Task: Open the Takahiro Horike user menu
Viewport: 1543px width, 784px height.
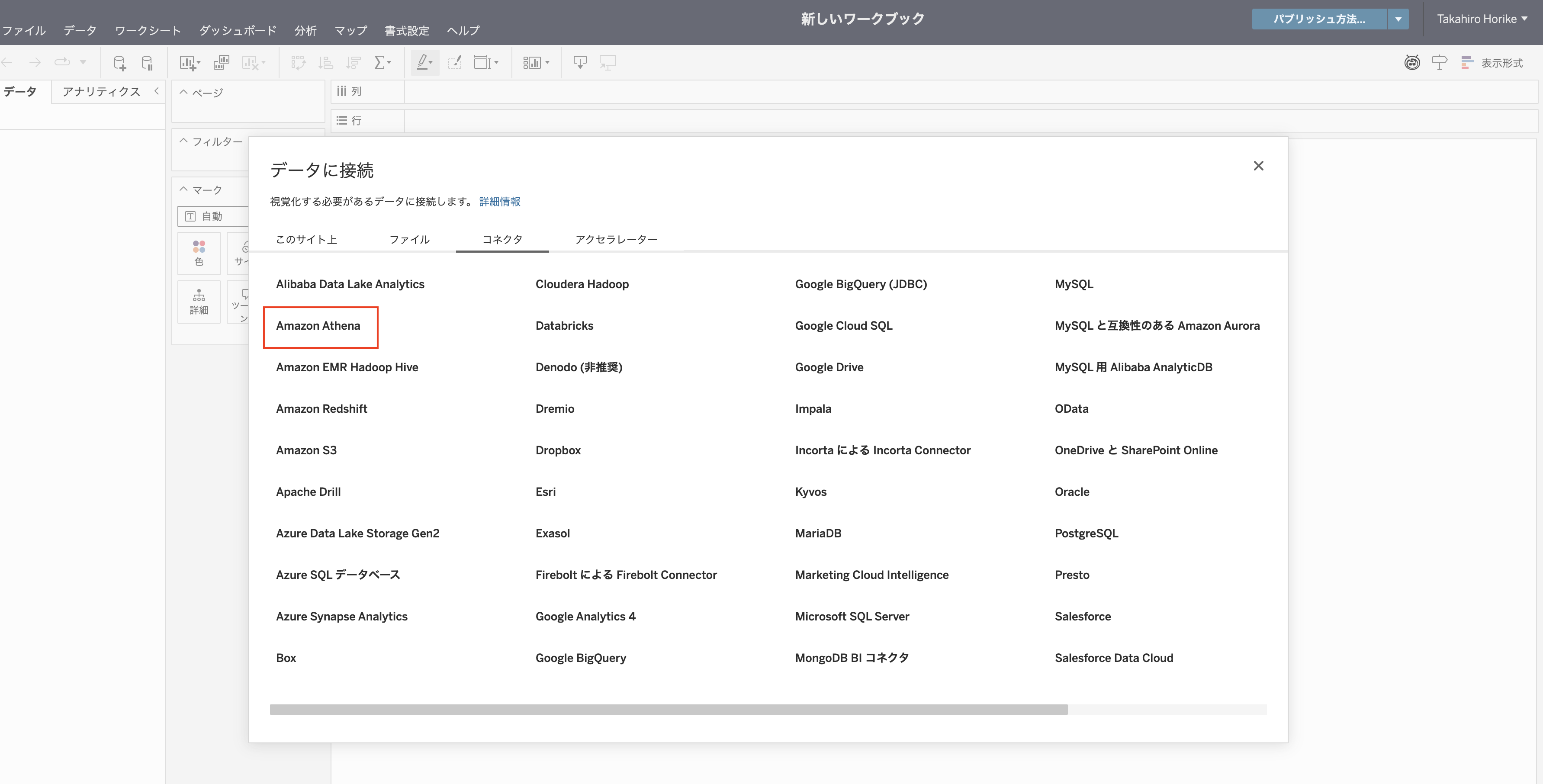Action: click(x=1482, y=19)
